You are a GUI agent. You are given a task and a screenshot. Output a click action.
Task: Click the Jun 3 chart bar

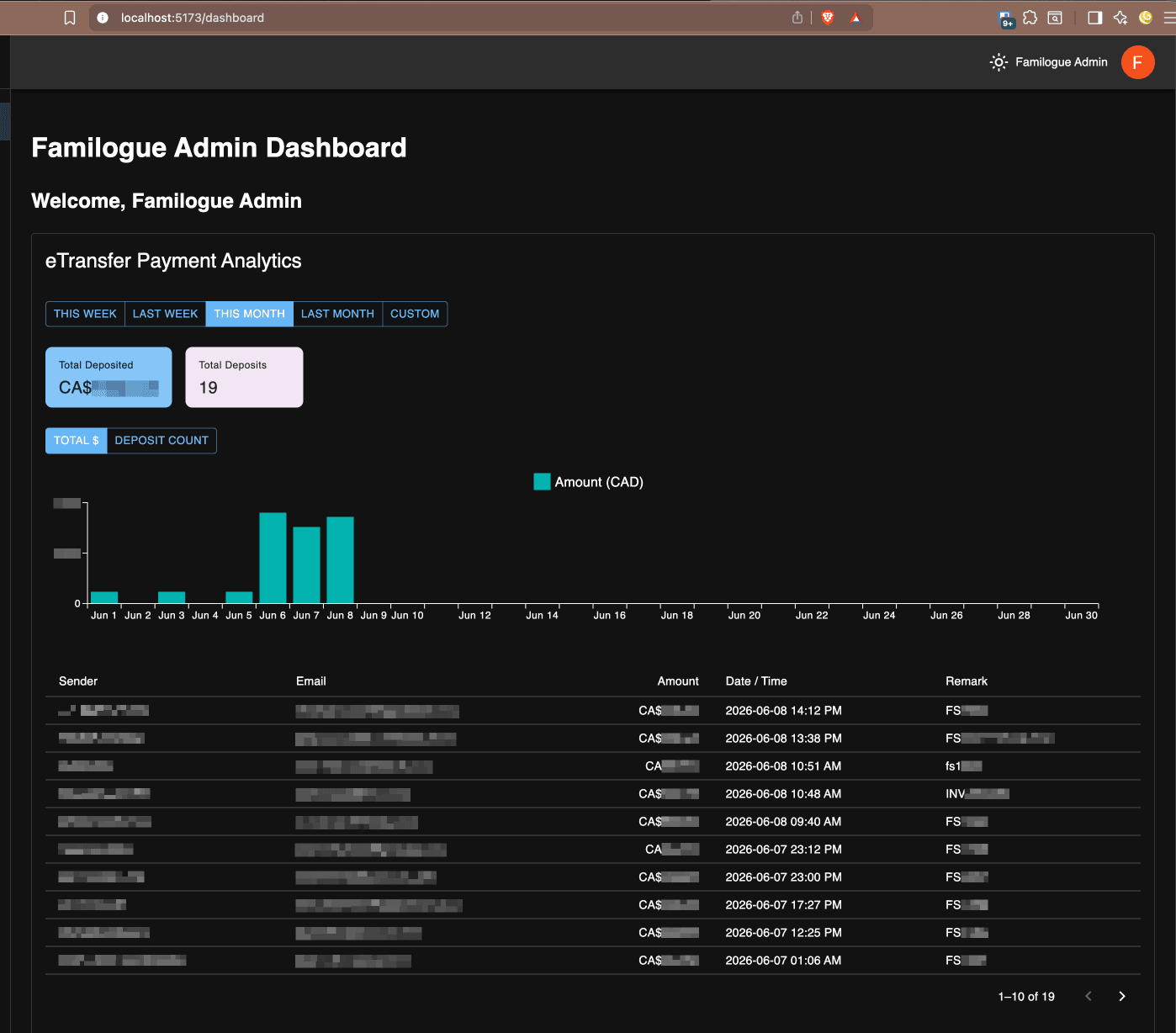[x=172, y=597]
